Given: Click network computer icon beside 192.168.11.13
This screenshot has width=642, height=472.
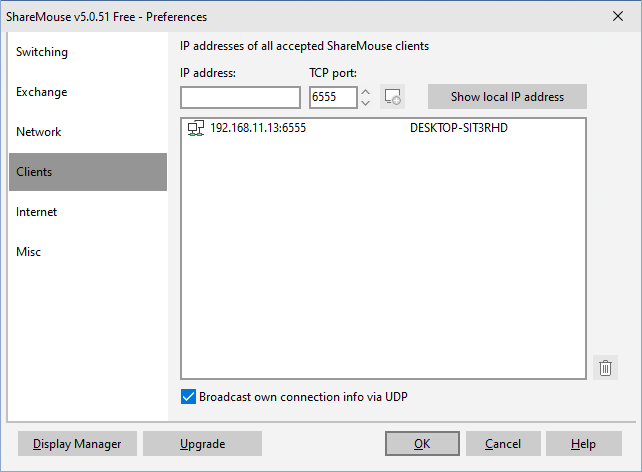Looking at the screenshot, I should pos(196,128).
